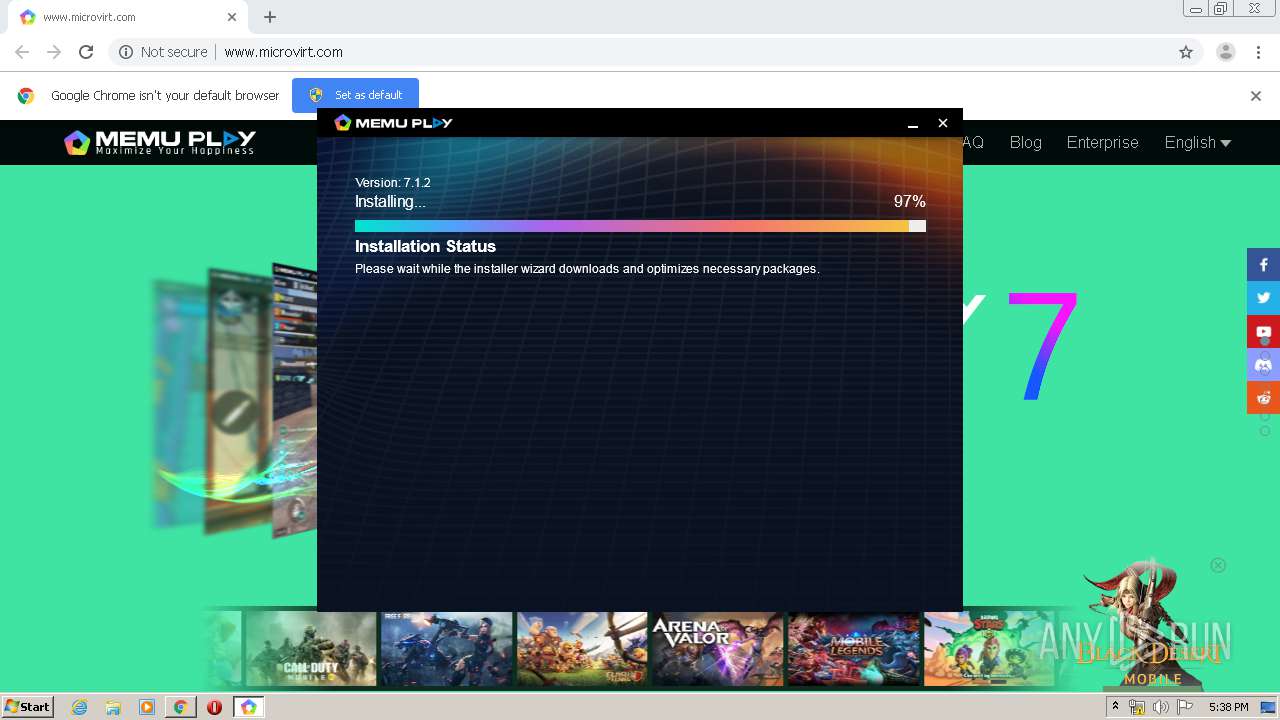The image size is (1280, 720).
Task: View site info Not secure icon
Action: click(126, 52)
